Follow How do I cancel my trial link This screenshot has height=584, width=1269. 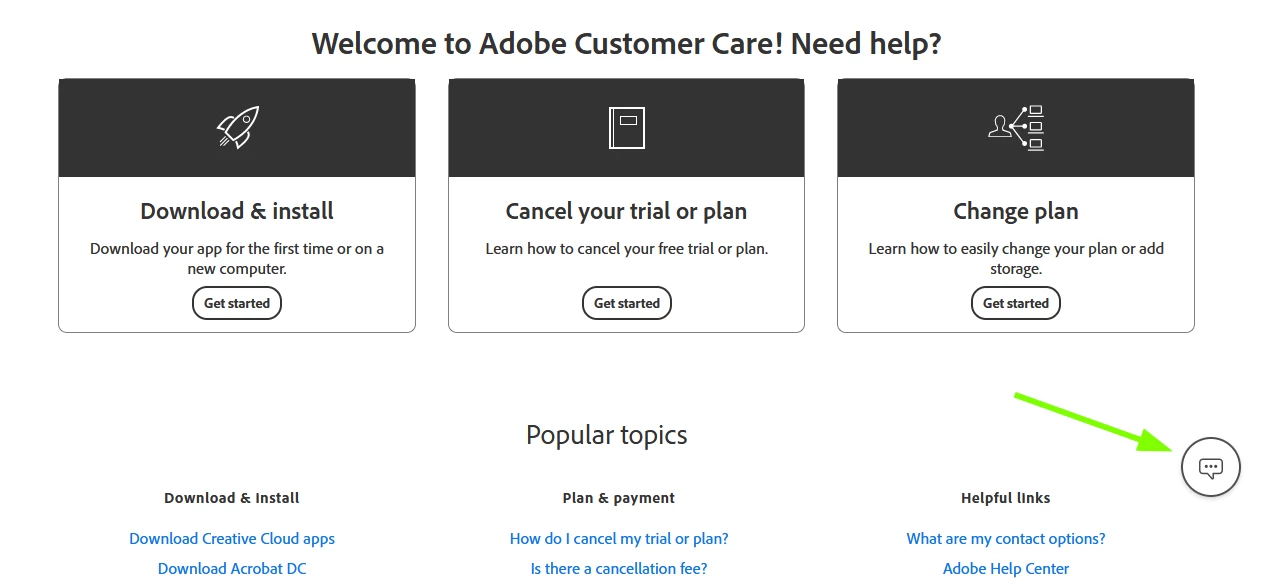pyautogui.click(x=619, y=538)
